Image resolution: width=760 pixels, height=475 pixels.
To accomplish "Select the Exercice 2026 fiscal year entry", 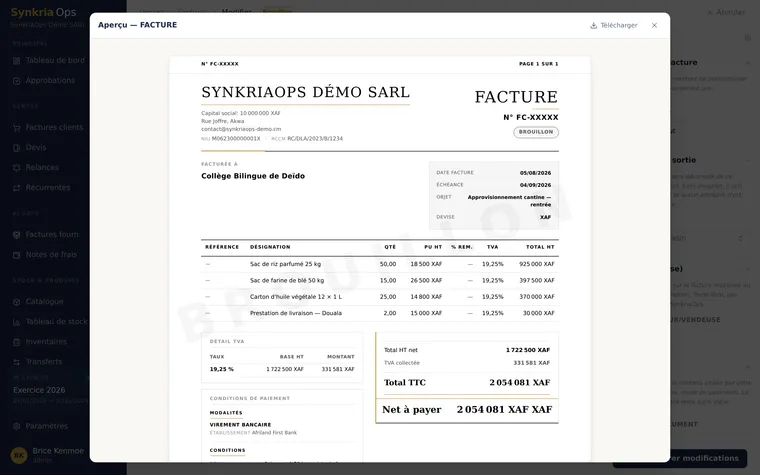I will pos(39,390).
